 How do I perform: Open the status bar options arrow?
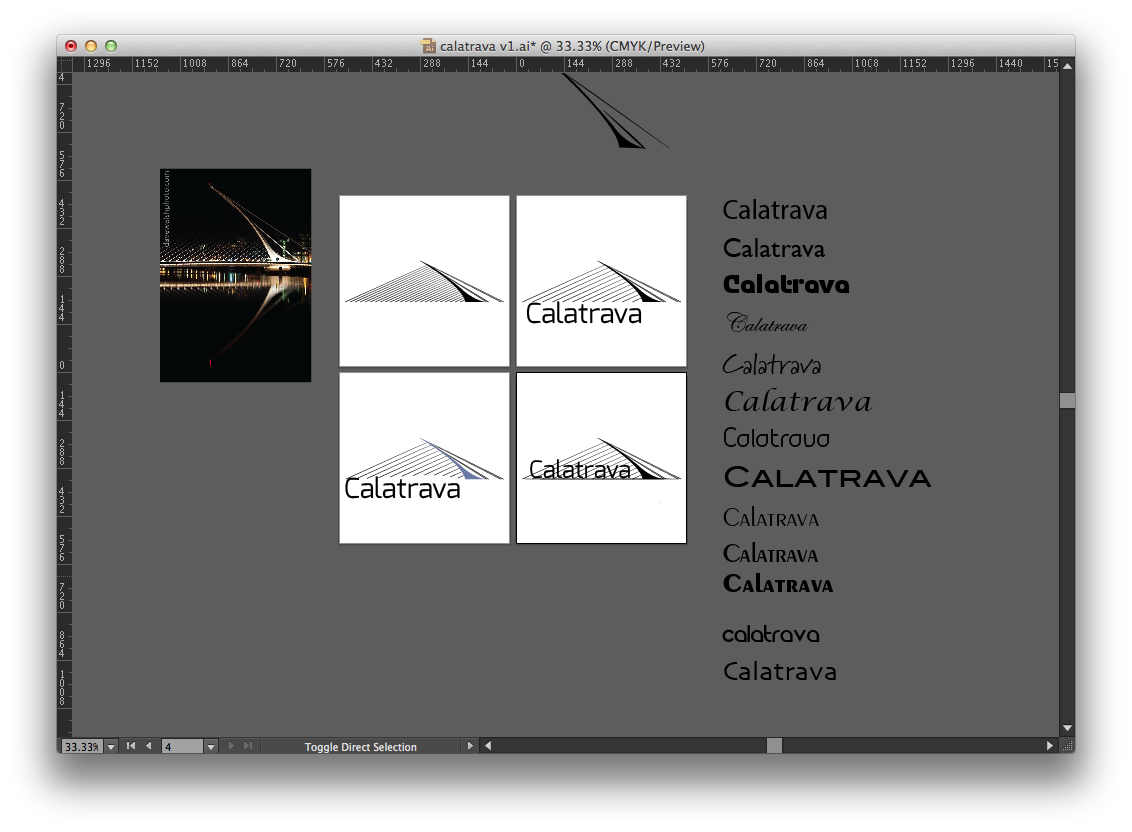pos(470,746)
